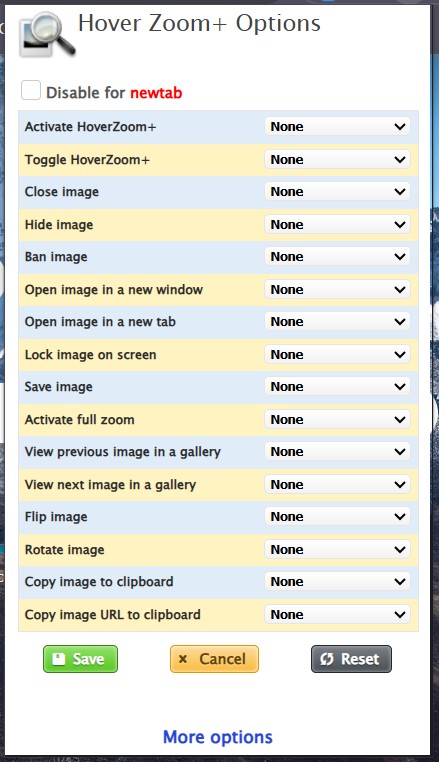439x762 pixels.
Task: Open the More options link
Action: (x=218, y=737)
